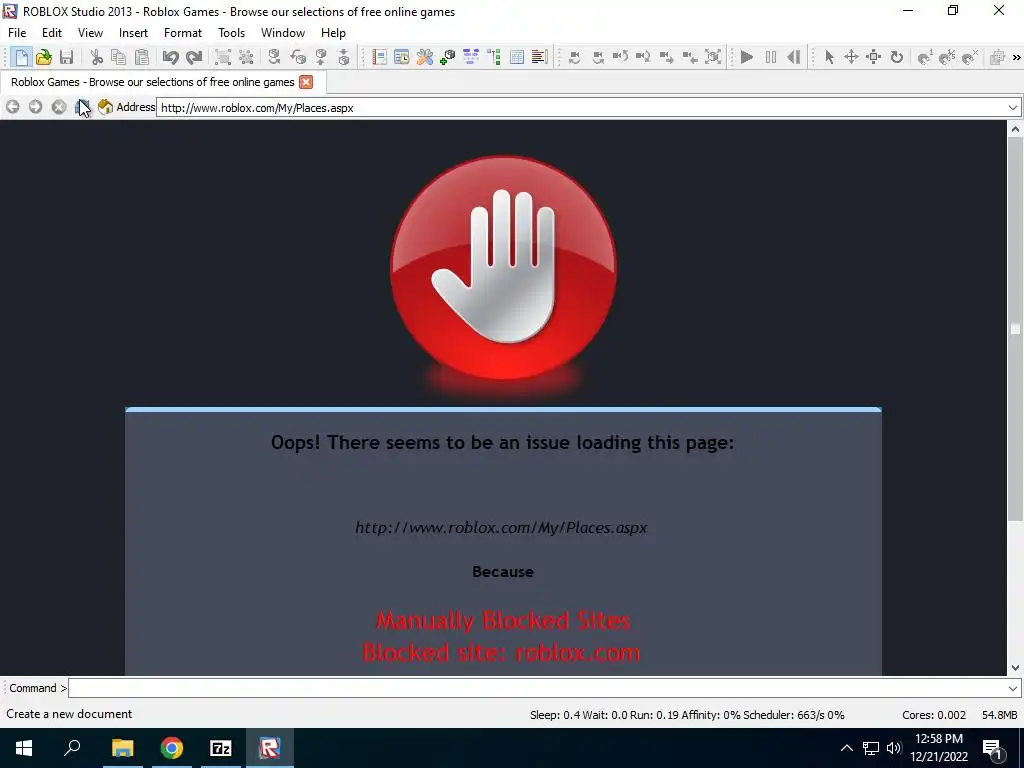Click the Copy icon

[x=118, y=57]
